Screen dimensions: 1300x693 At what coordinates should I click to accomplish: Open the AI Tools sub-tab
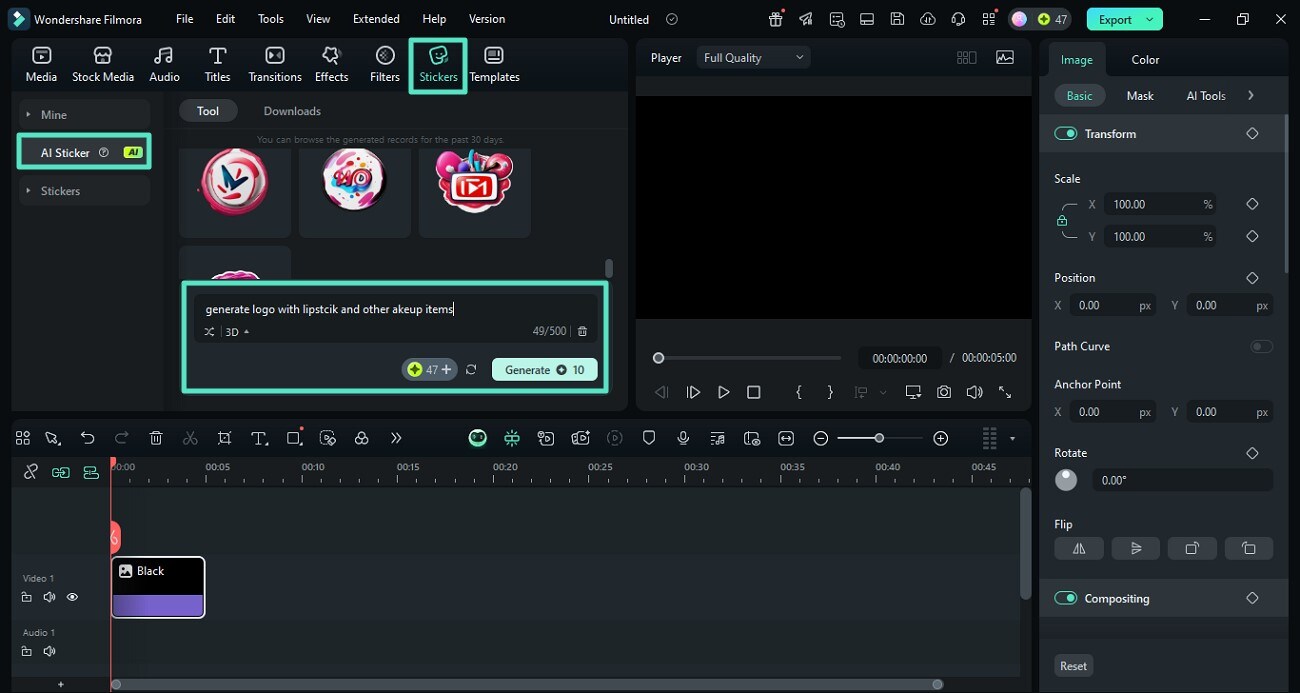[x=1205, y=96]
